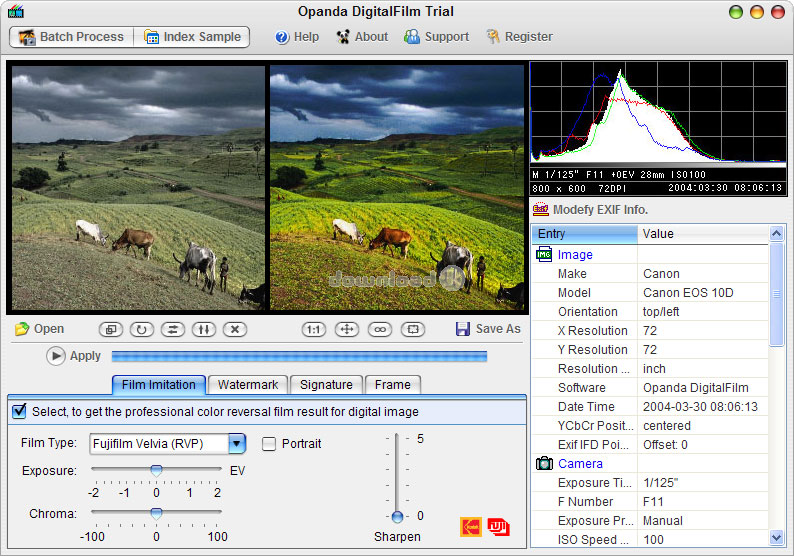Switch to the Watermark tab
The height and width of the screenshot is (556, 794).
point(248,385)
